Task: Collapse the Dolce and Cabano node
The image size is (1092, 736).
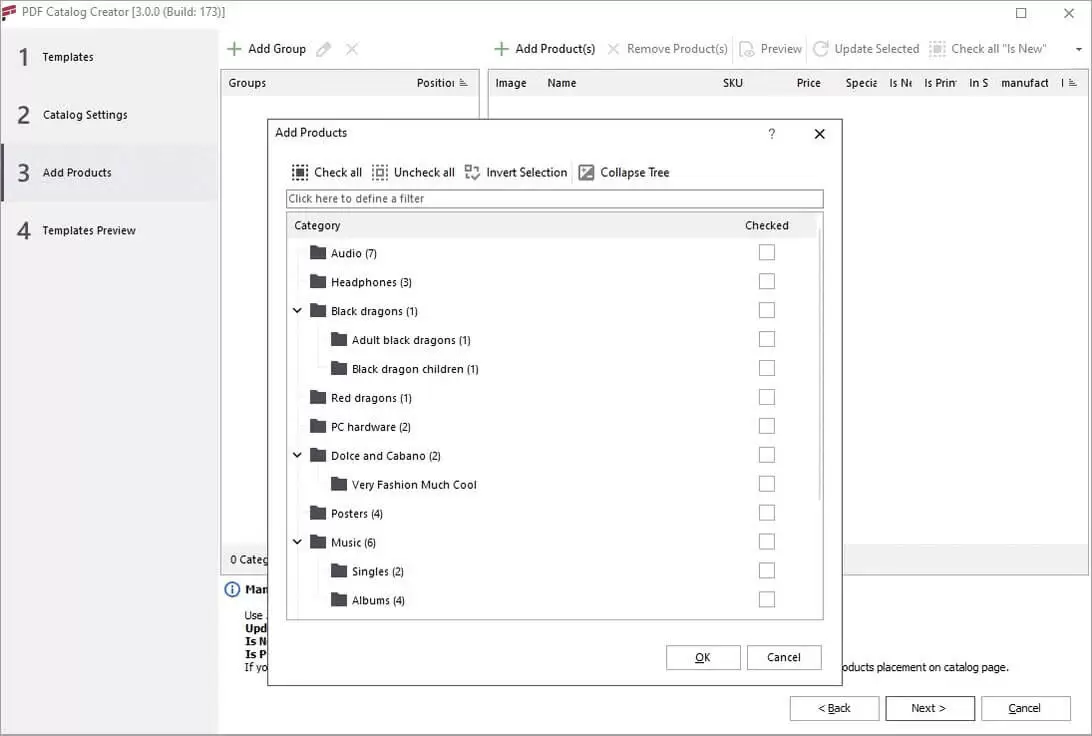Action: point(298,456)
